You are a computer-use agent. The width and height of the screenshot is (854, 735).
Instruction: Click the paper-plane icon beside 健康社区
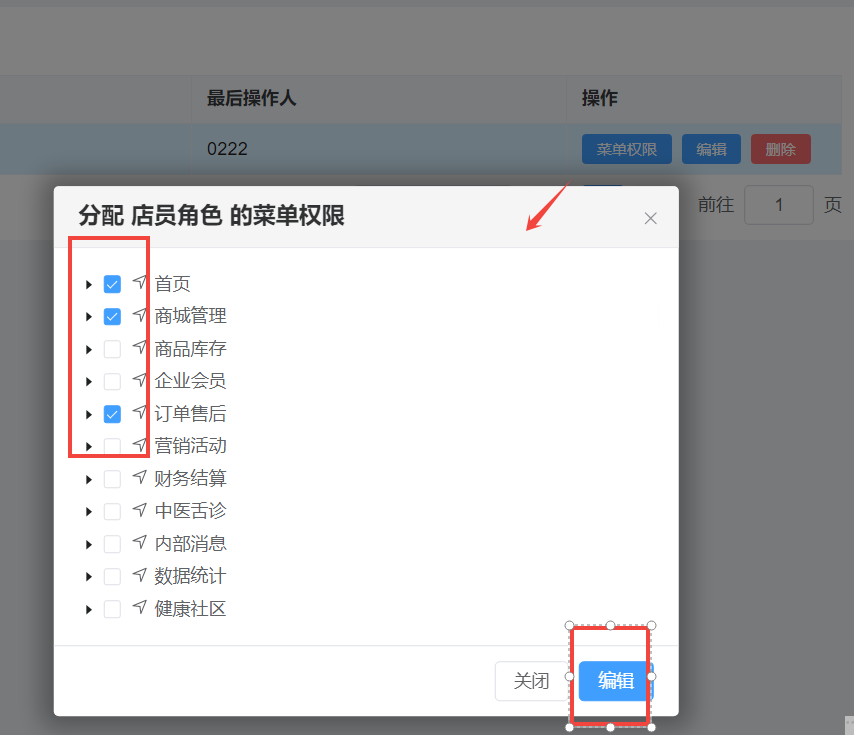140,607
